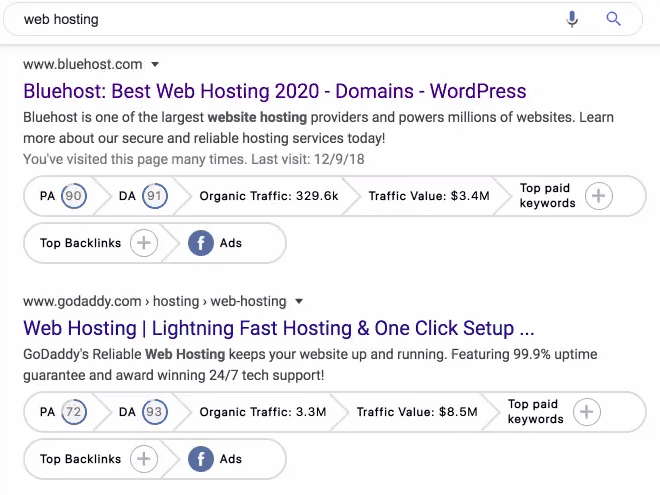This screenshot has height=495, width=660.
Task: Click the PA 90 score circle for Bluehost
Action: [x=74, y=196]
